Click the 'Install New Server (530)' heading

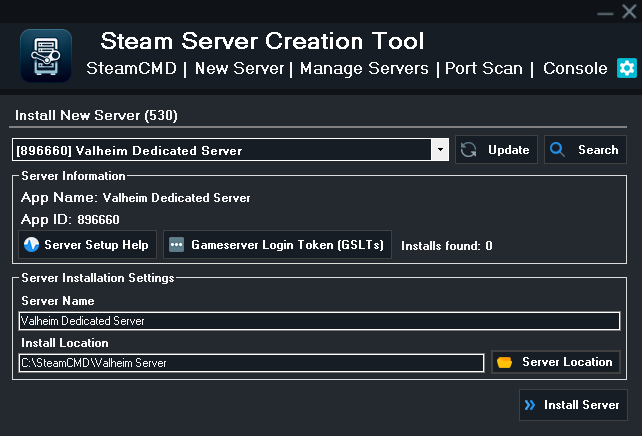pyautogui.click(x=96, y=115)
